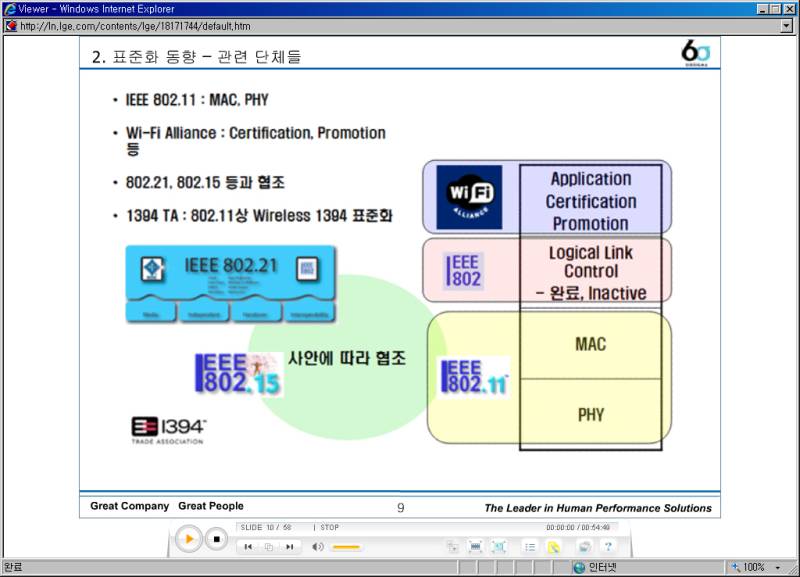This screenshot has width=800, height=577.
Task: Click the IEEE 802.15 logo
Action: [x=238, y=374]
